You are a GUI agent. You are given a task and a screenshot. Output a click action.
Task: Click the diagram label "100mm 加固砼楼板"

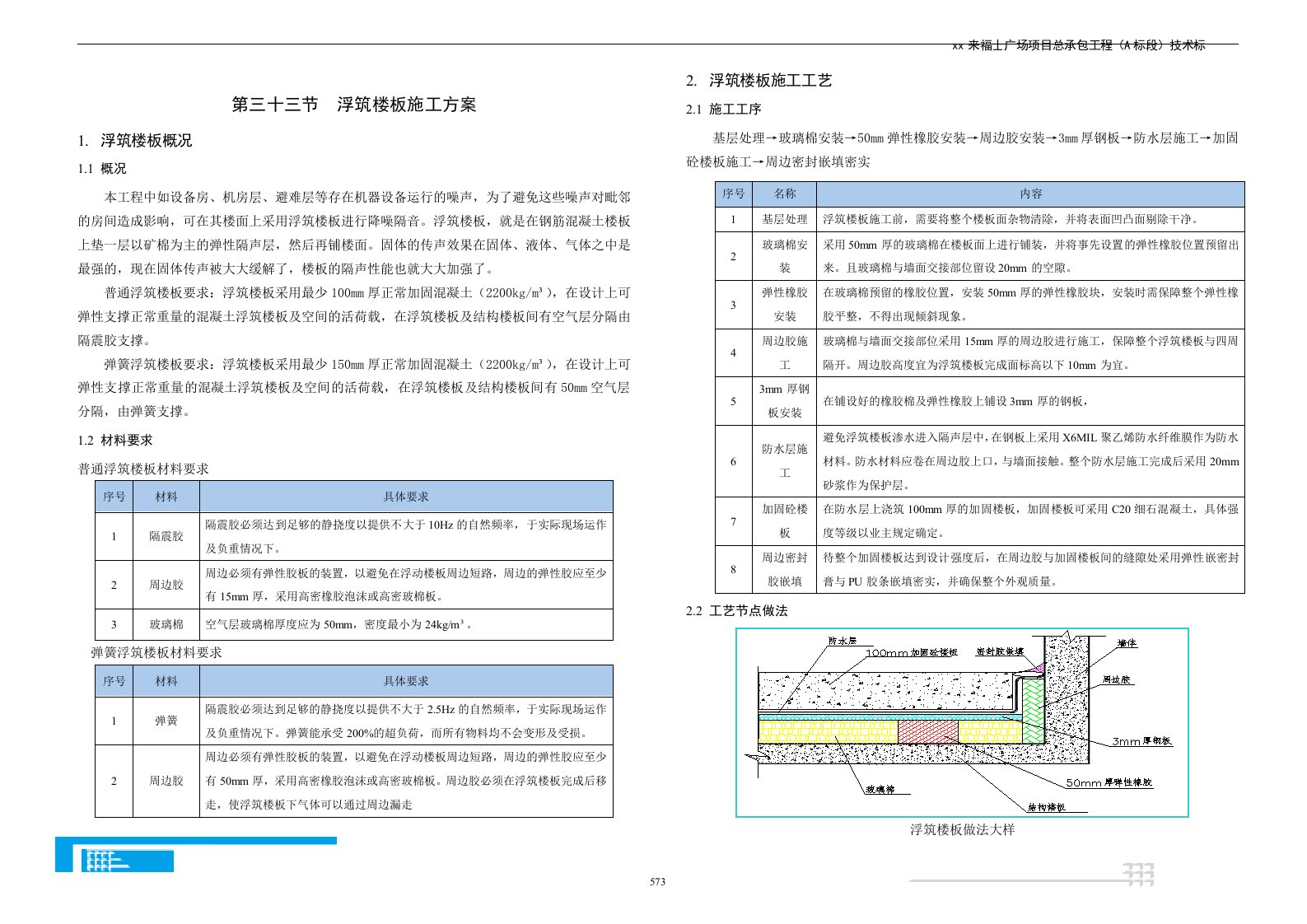click(x=912, y=652)
